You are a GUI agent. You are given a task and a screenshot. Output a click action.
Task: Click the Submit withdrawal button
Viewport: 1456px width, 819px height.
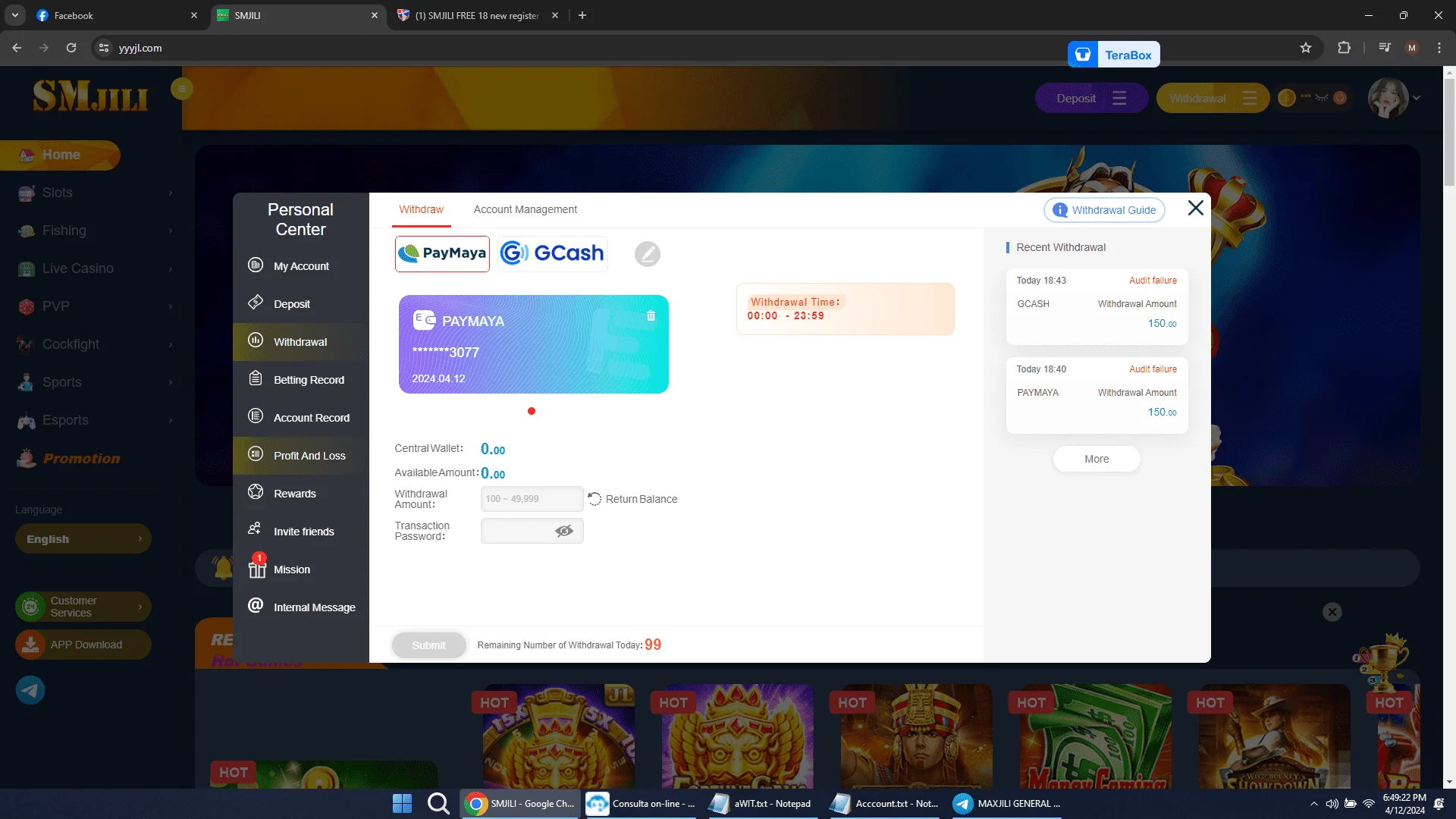(x=428, y=645)
